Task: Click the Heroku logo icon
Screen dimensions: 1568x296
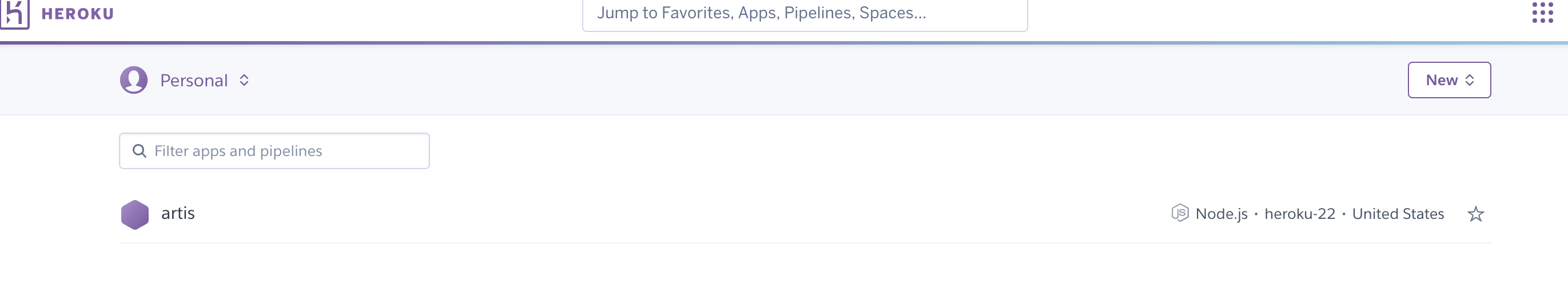Action: click(14, 13)
